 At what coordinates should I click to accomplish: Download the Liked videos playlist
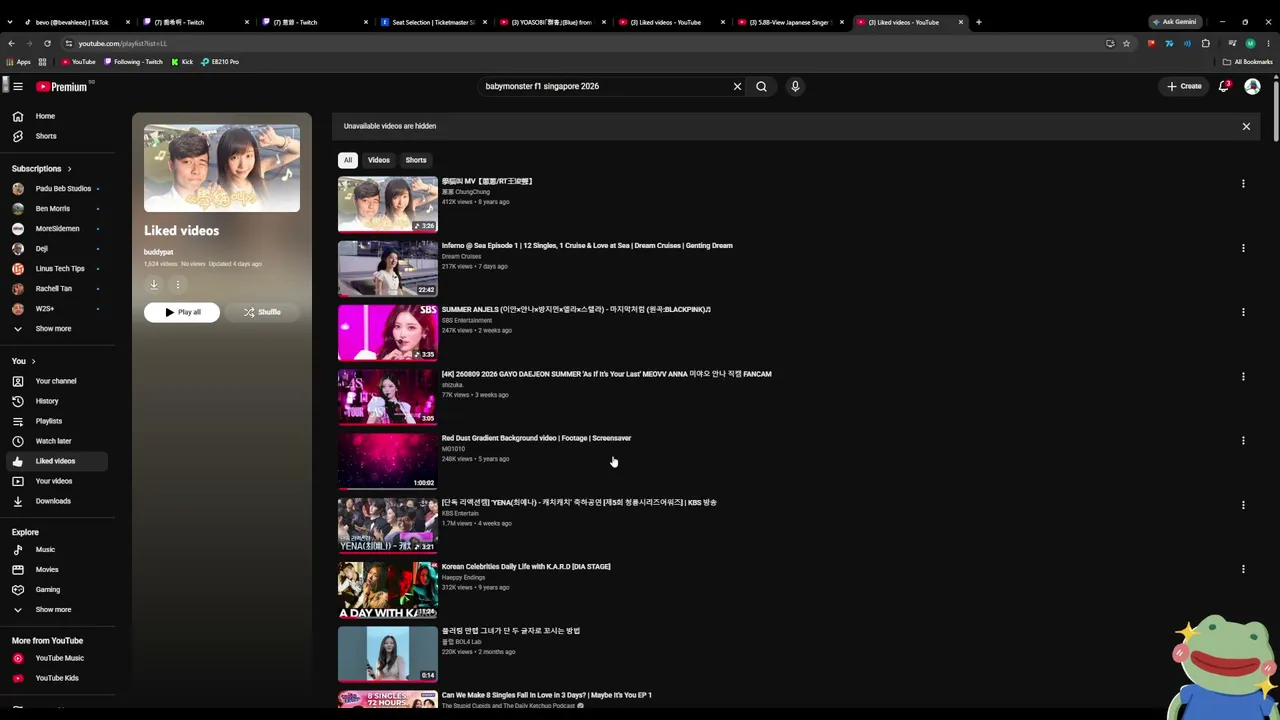(154, 284)
